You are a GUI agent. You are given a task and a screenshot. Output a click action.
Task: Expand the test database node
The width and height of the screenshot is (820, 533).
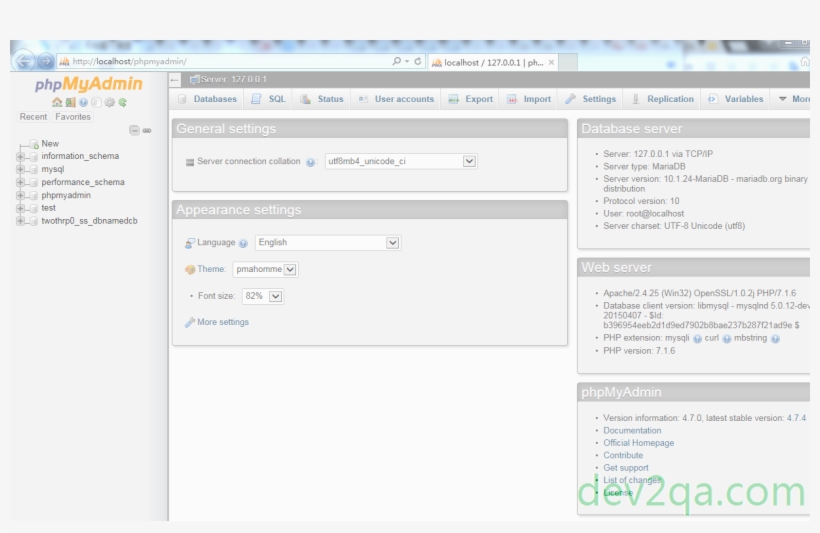pos(20,208)
